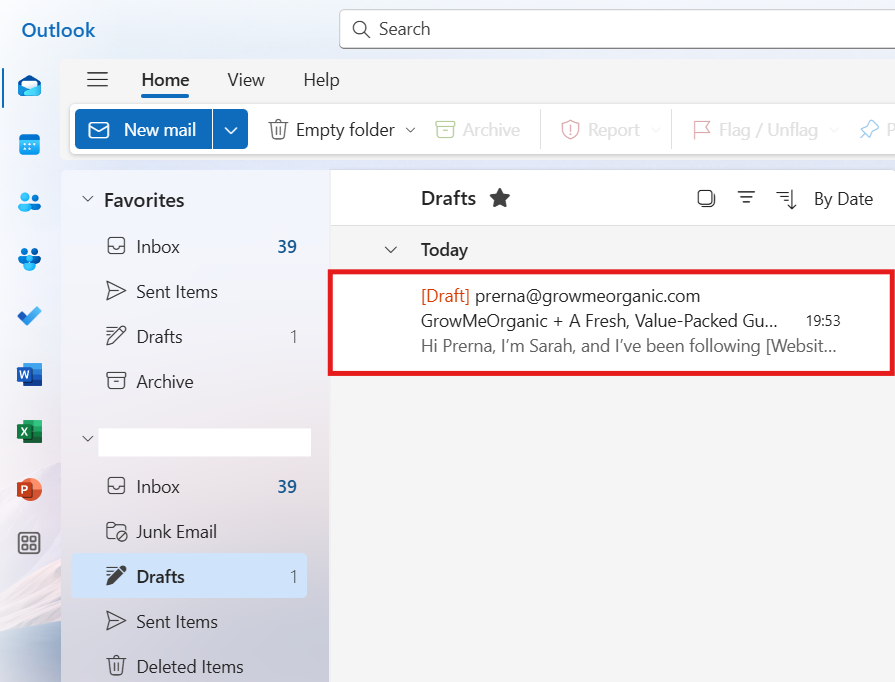The height and width of the screenshot is (682, 895).
Task: Click the Select all messages icon
Action: (706, 199)
